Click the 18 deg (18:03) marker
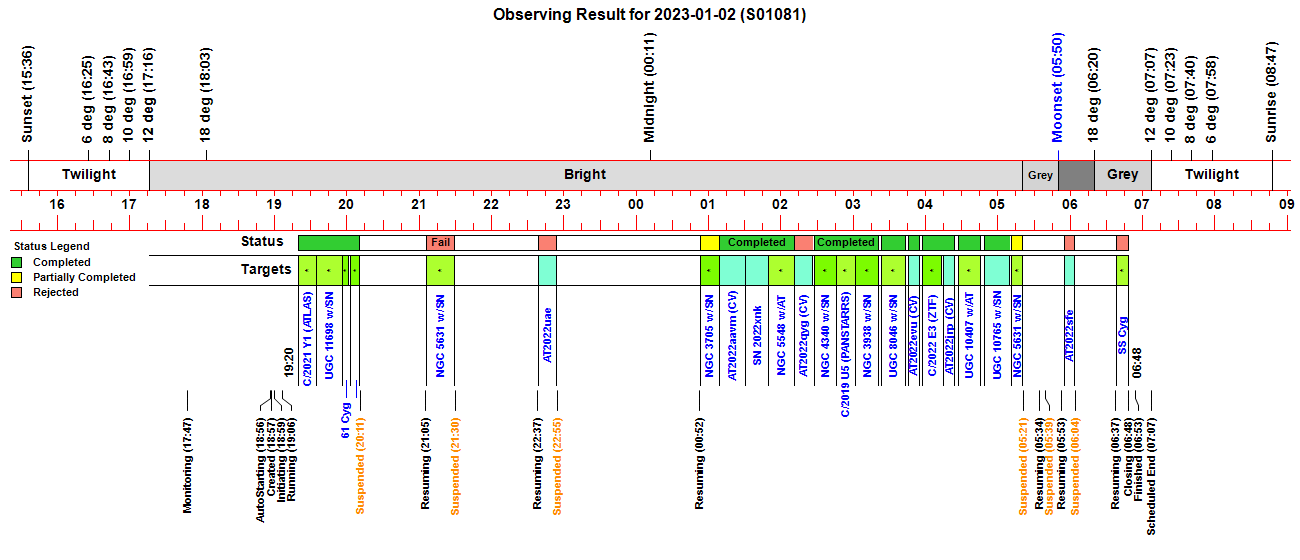 tap(206, 96)
